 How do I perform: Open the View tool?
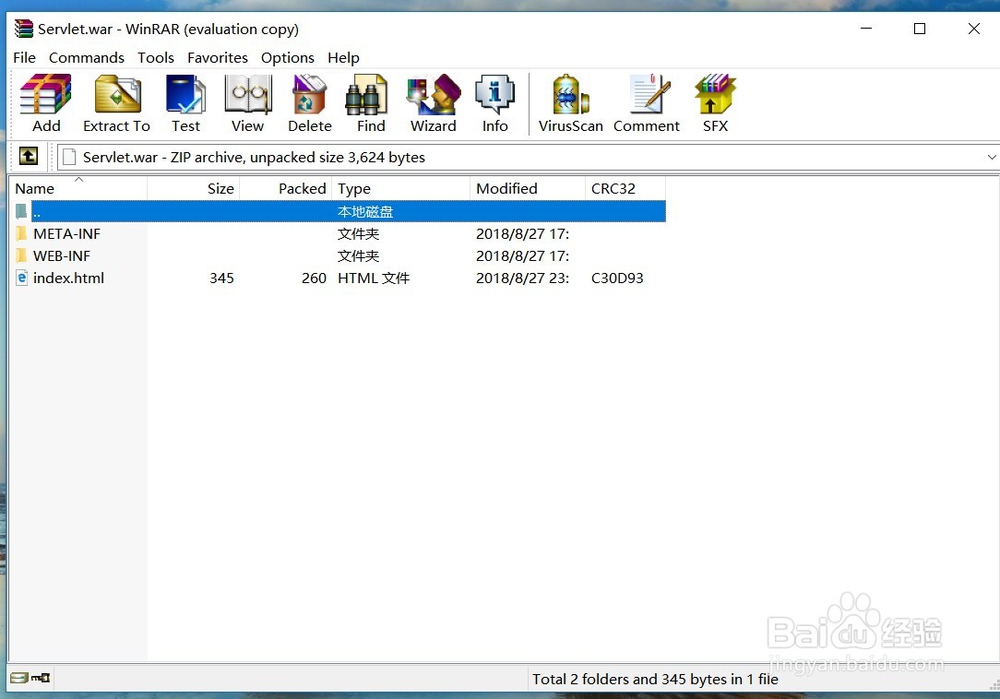[247, 103]
